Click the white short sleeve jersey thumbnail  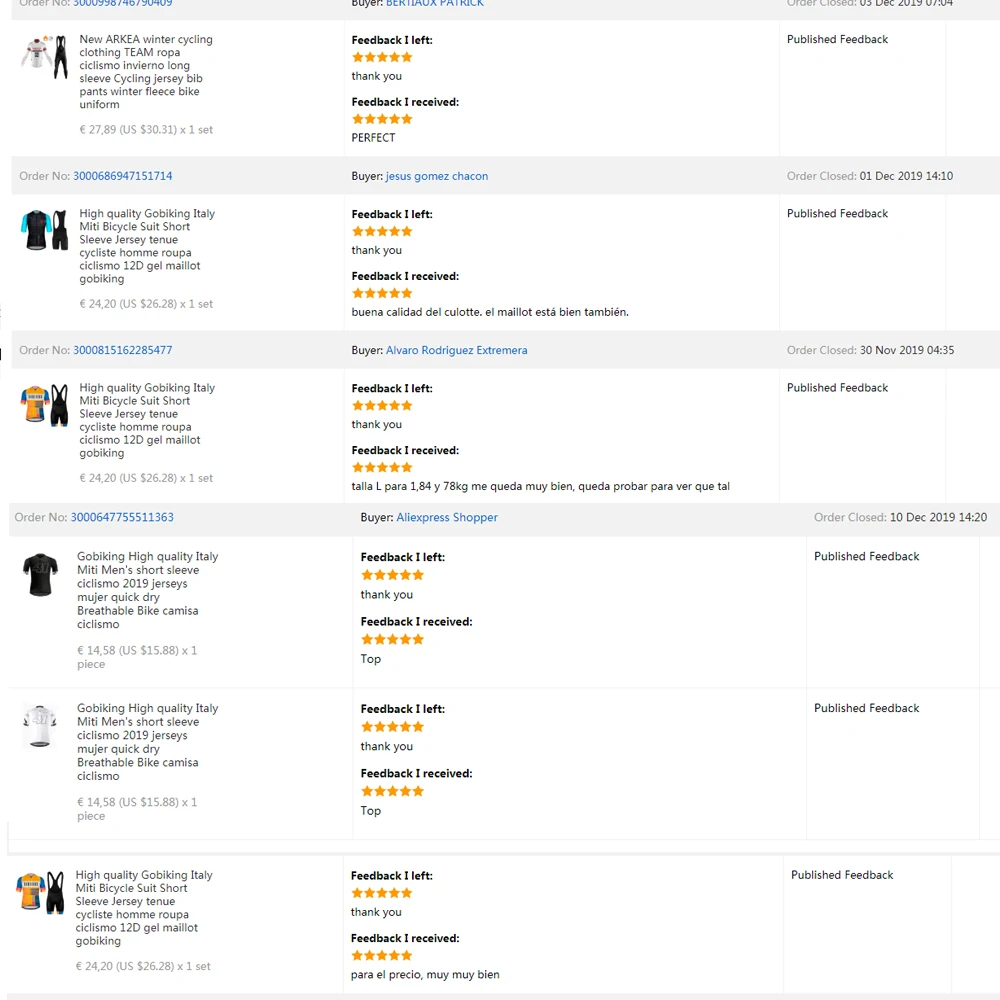41,727
